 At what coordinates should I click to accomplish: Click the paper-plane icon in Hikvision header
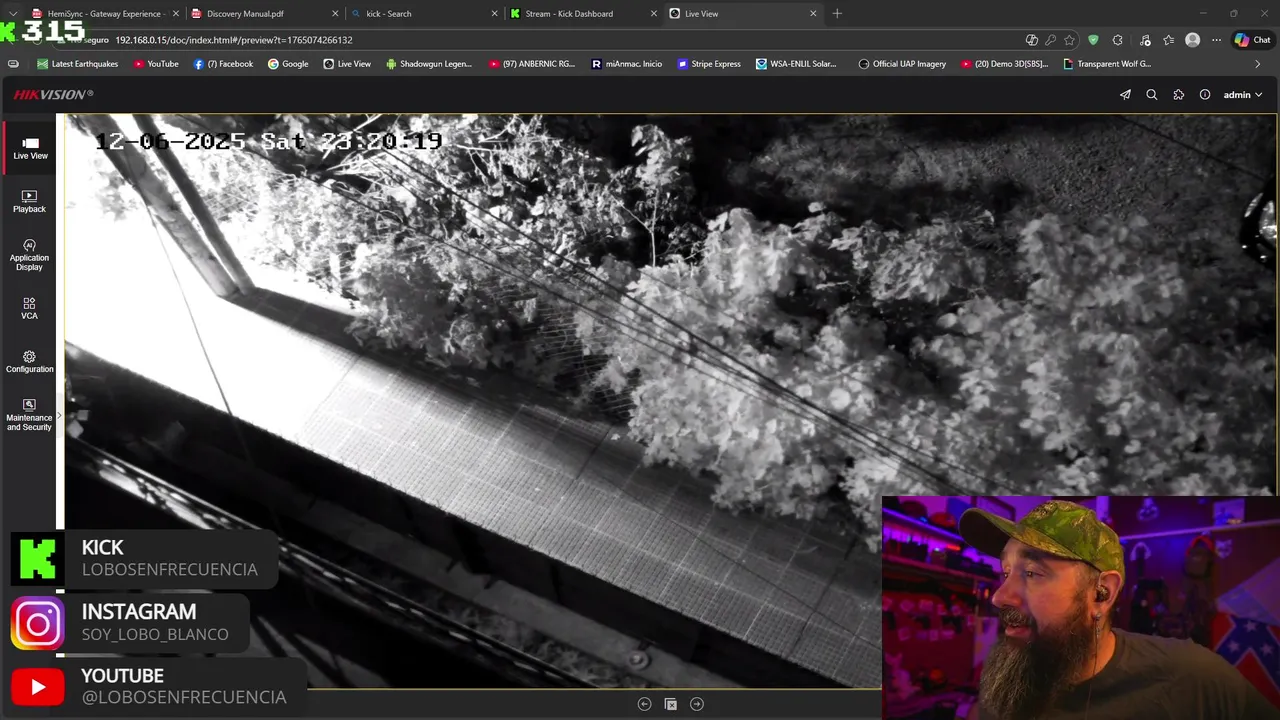point(1125,95)
